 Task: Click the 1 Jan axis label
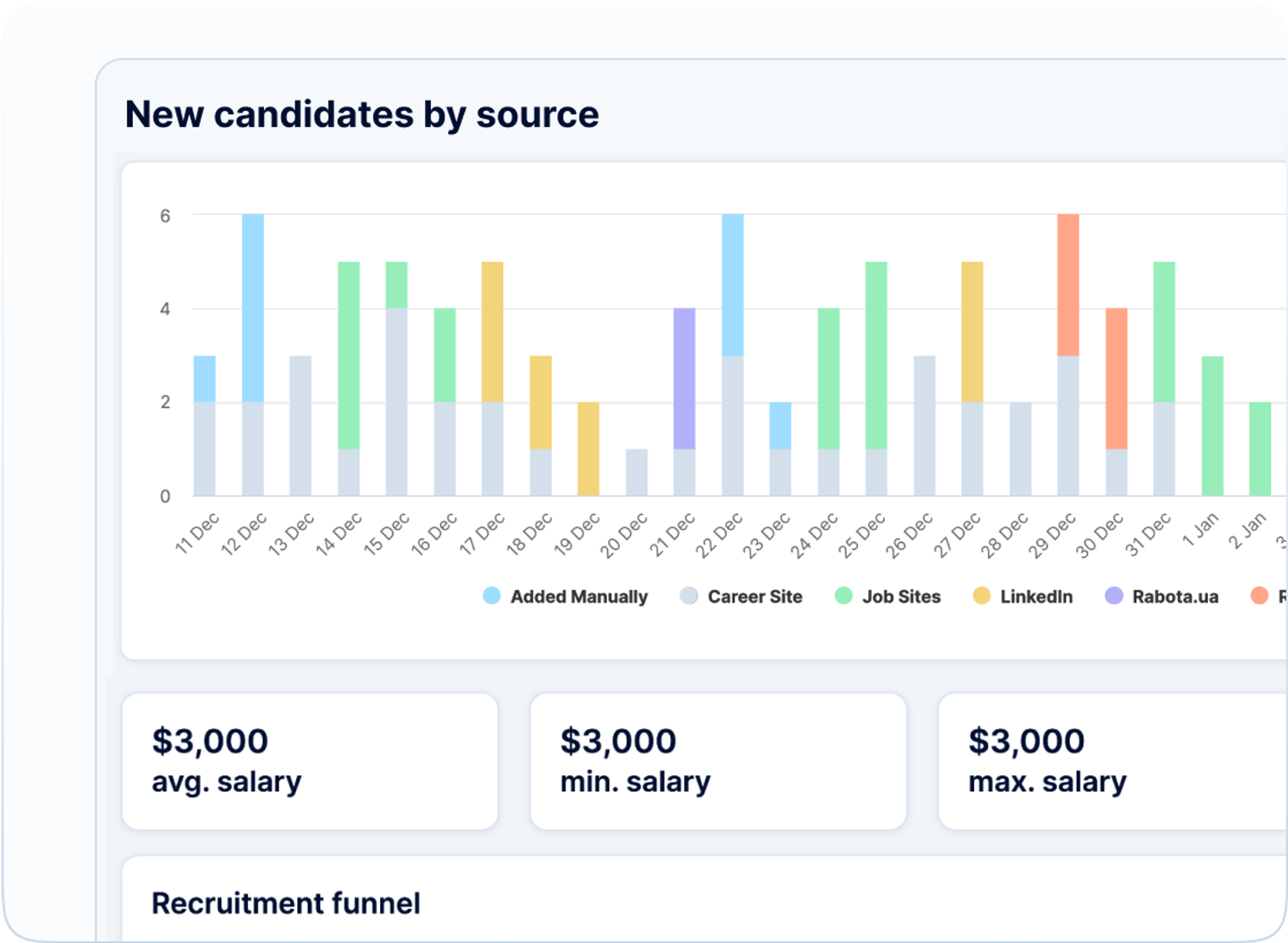(x=1200, y=530)
